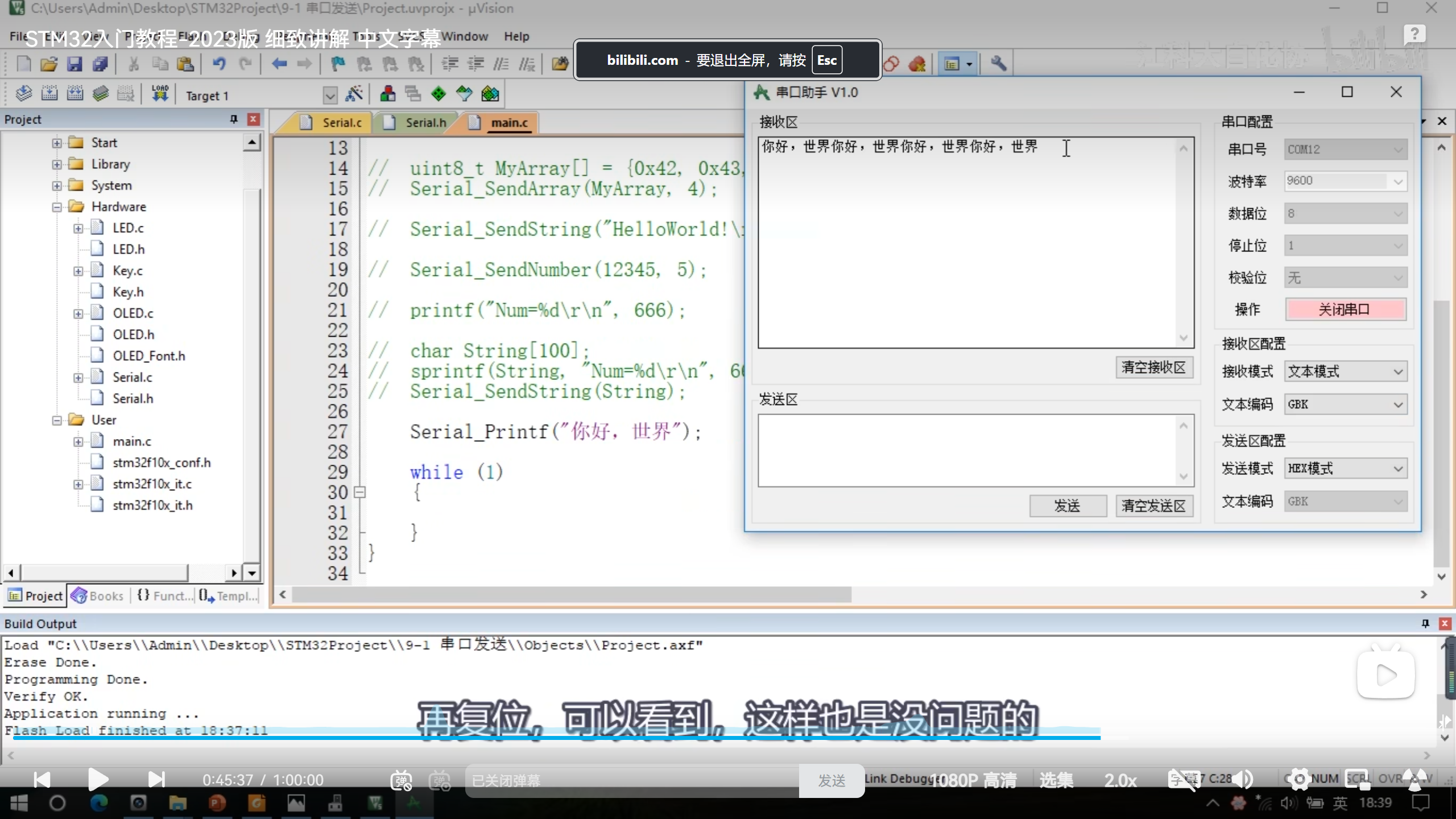Click the Save file toolbar icon

pos(75,64)
